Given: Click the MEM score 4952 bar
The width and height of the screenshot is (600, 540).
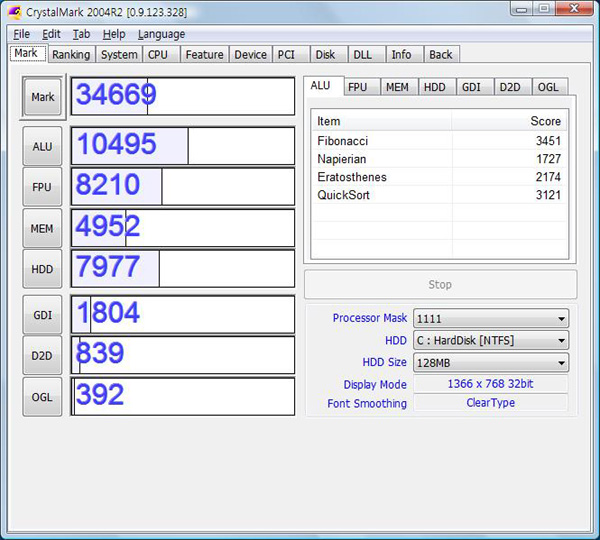Looking at the screenshot, I should click(x=183, y=228).
